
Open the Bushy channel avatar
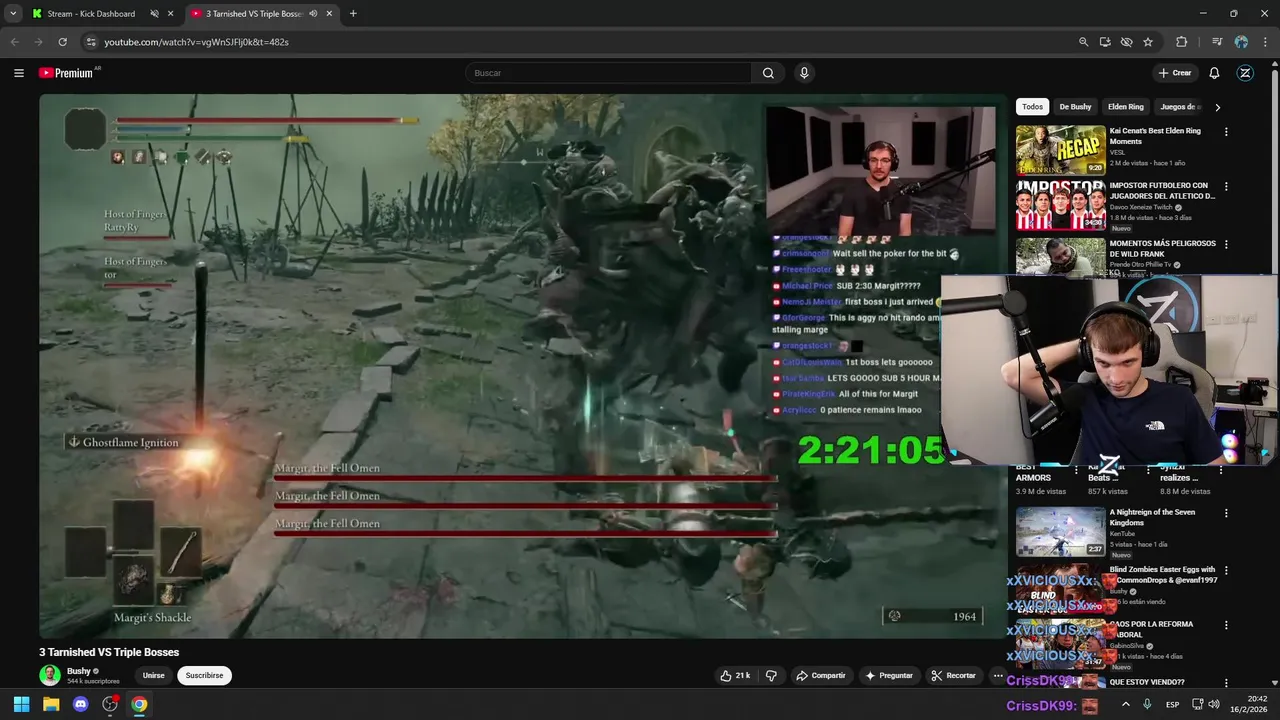[x=50, y=675]
